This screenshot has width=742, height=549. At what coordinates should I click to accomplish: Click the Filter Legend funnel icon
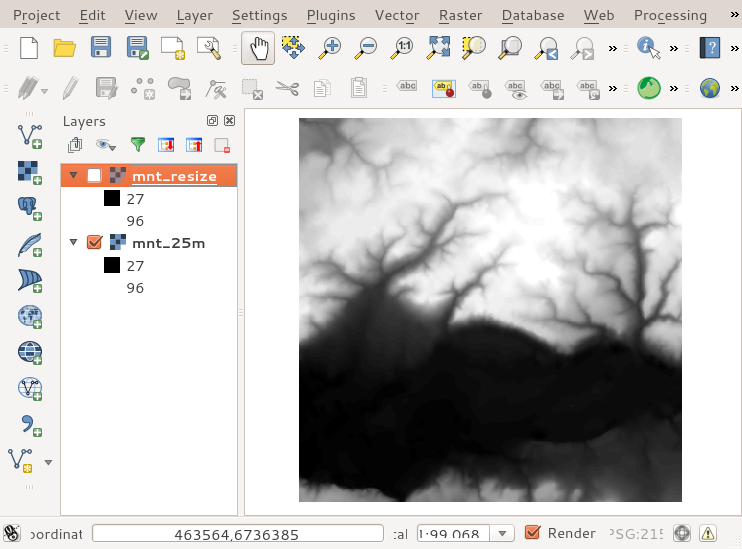138,144
